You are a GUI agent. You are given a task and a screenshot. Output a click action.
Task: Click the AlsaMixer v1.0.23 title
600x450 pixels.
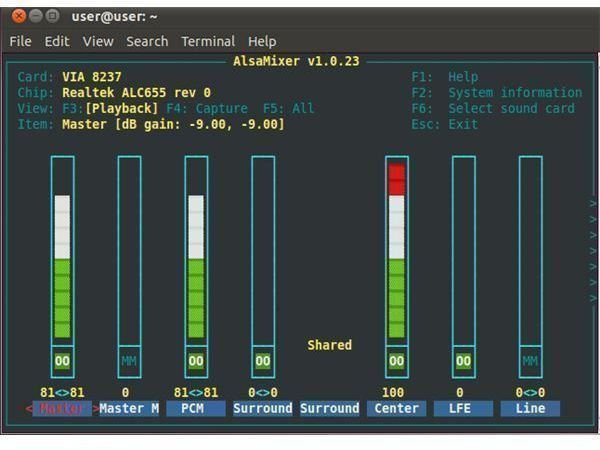point(297,61)
